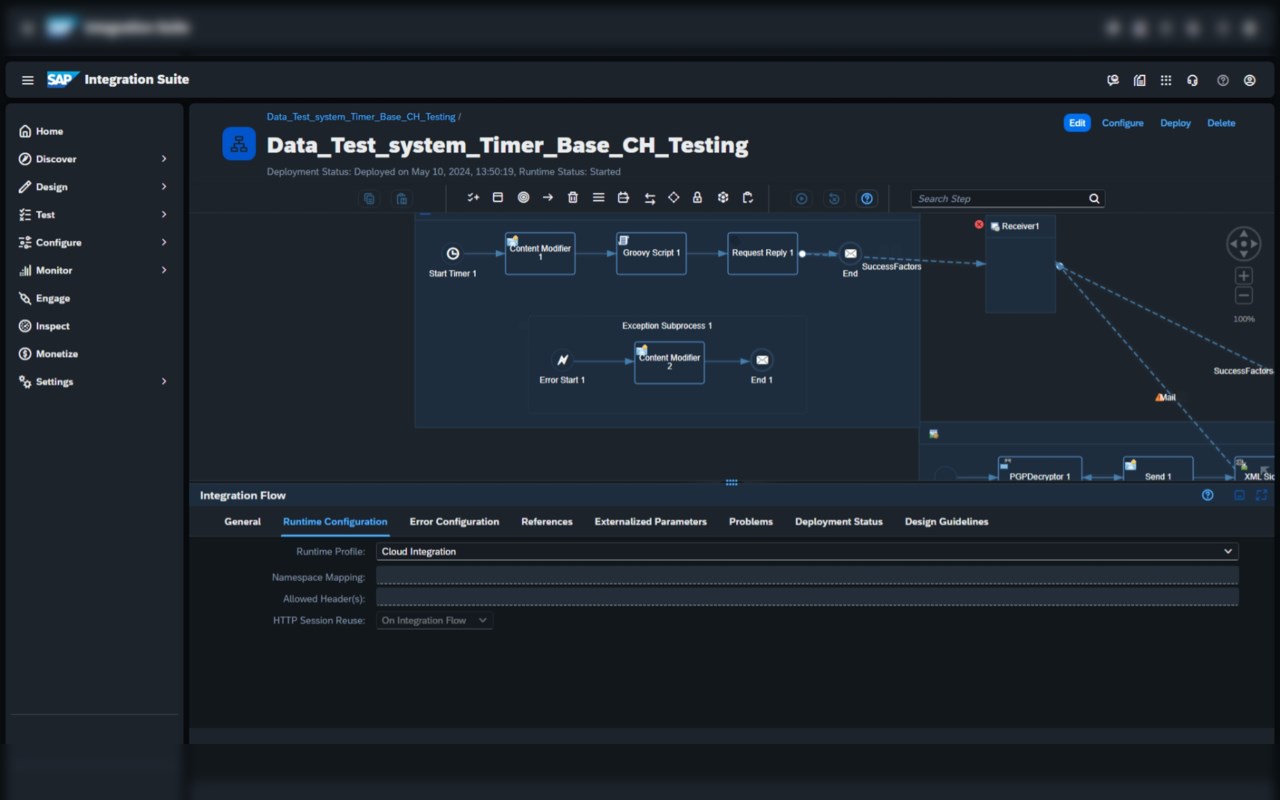Click the SAP logo

coord(63,80)
